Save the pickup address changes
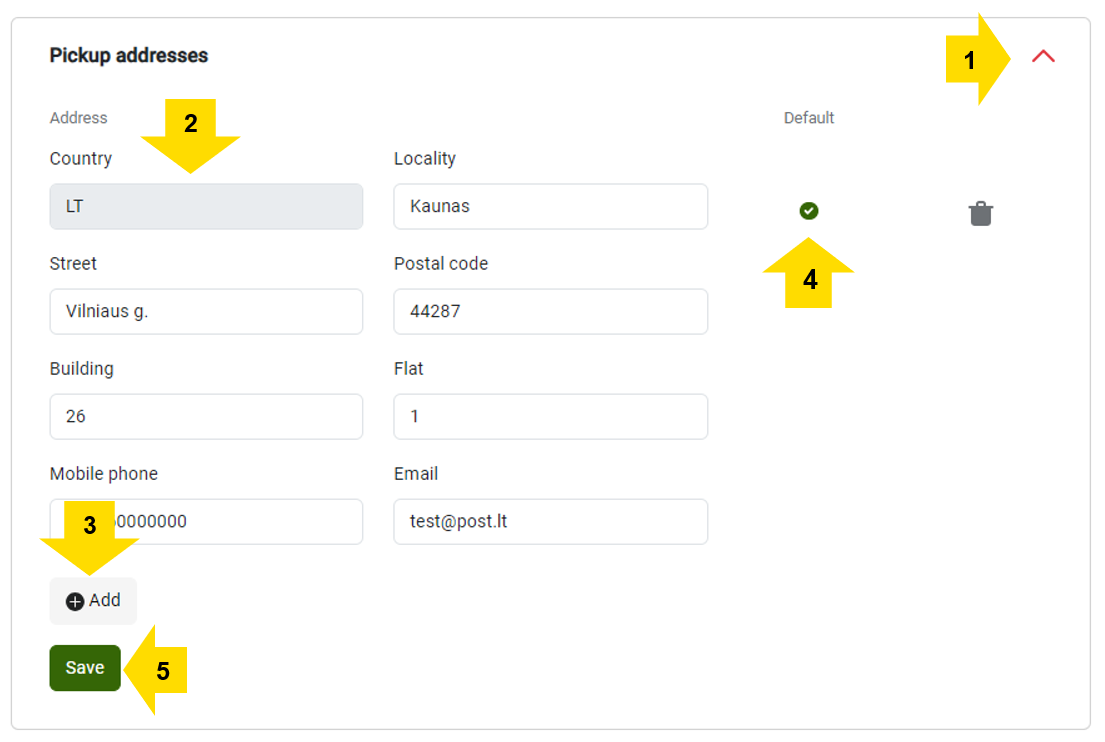Viewport: 1105px width, 742px height. (85, 667)
